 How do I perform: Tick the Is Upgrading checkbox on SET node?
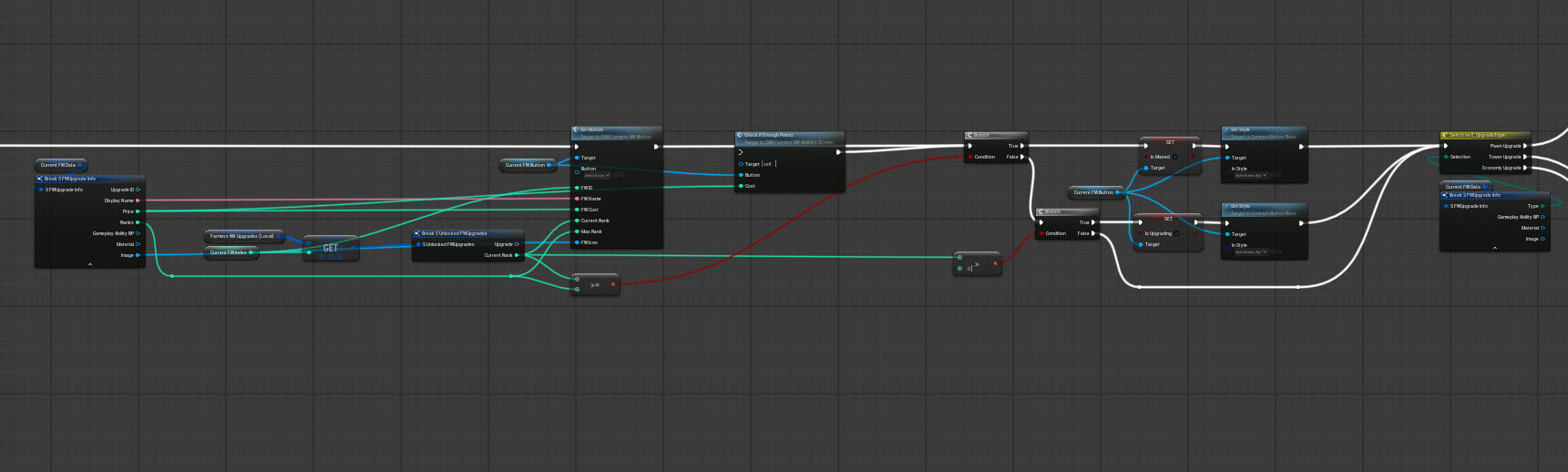pyautogui.click(x=1177, y=233)
